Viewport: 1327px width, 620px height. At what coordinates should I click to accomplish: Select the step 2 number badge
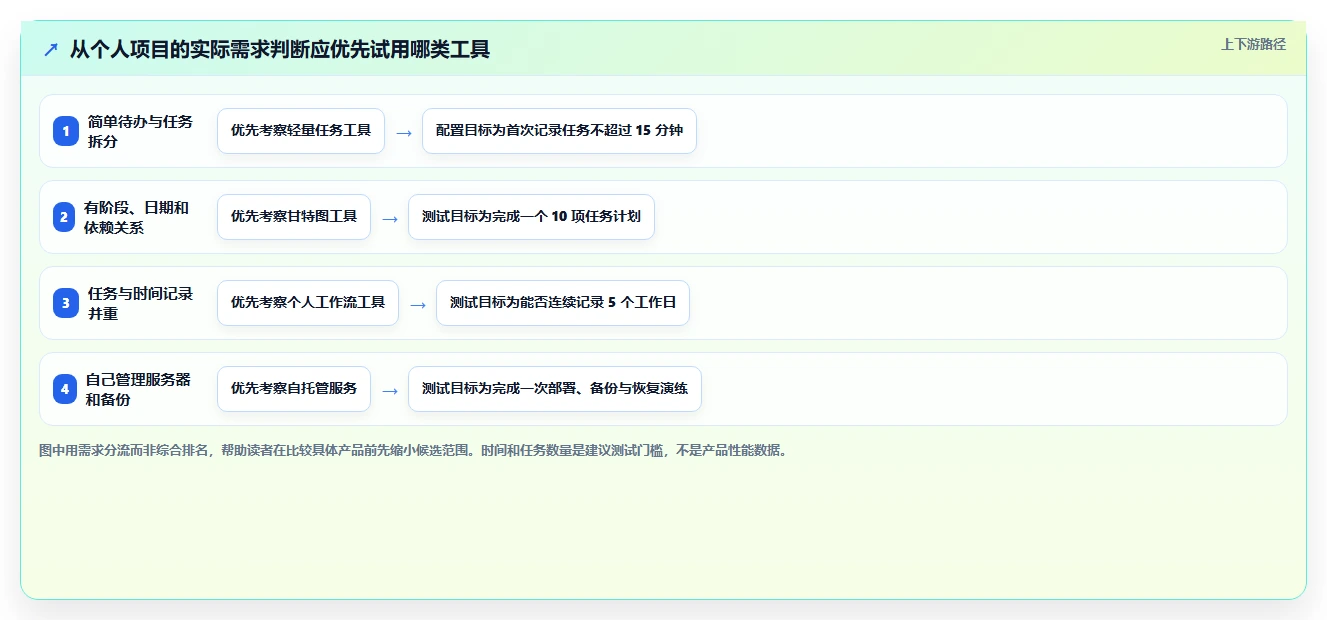pyautogui.click(x=64, y=217)
